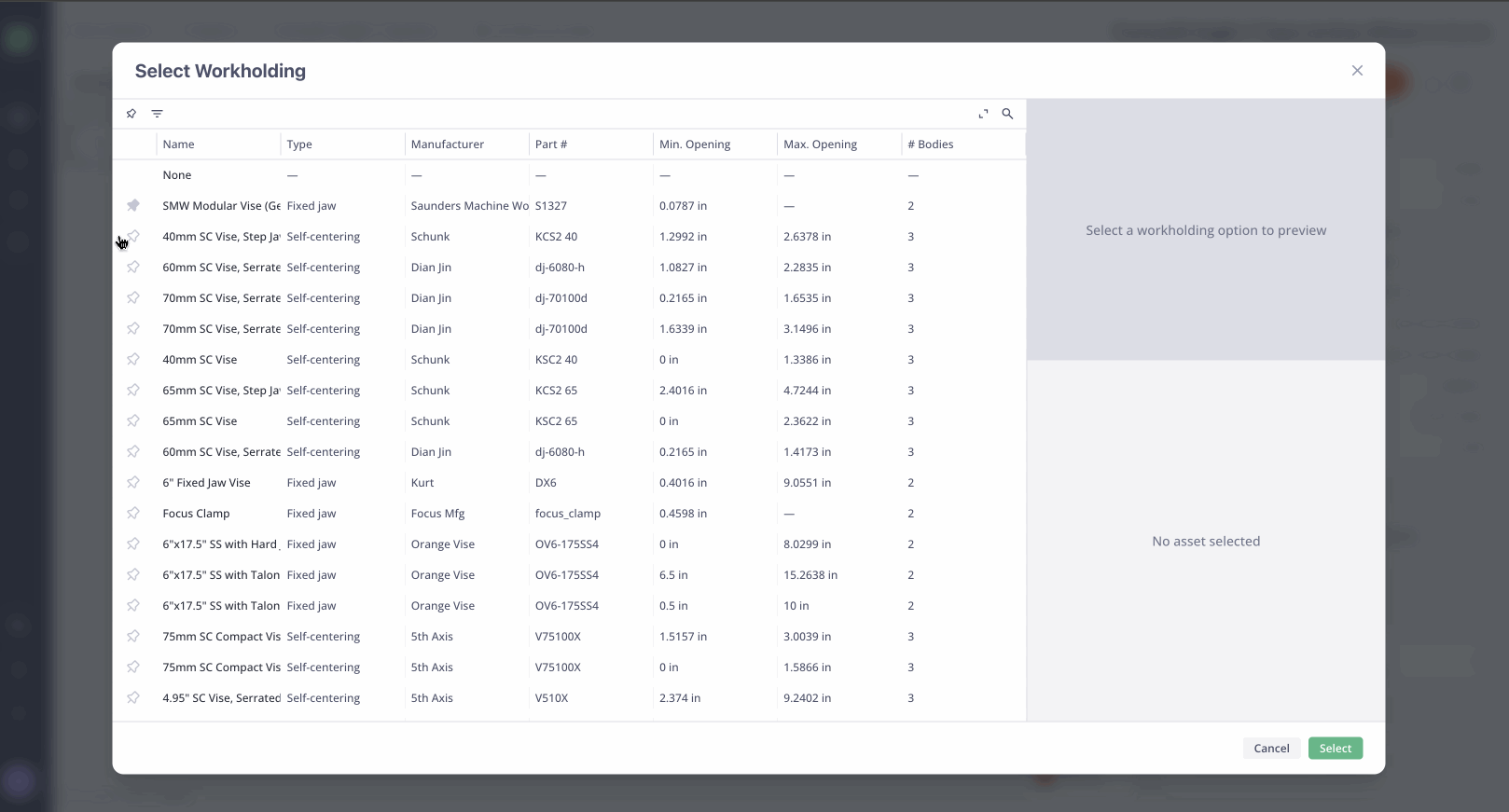The height and width of the screenshot is (812, 1509).
Task: Pin the Focus Clamp row
Action: 133,514
